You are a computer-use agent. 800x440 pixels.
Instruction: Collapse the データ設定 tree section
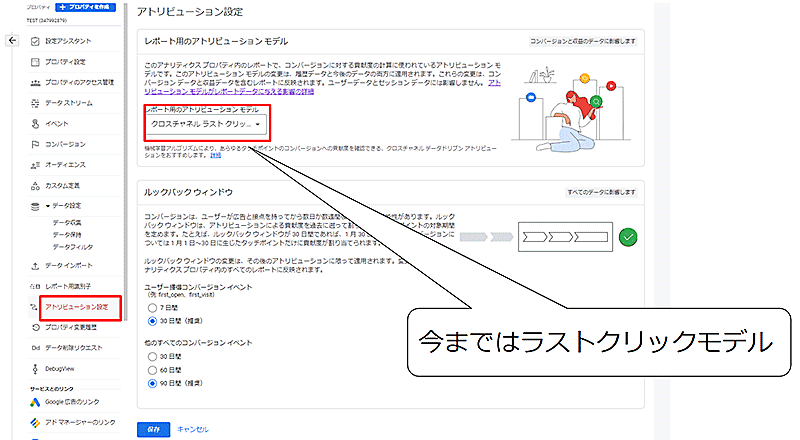[x=47, y=206]
